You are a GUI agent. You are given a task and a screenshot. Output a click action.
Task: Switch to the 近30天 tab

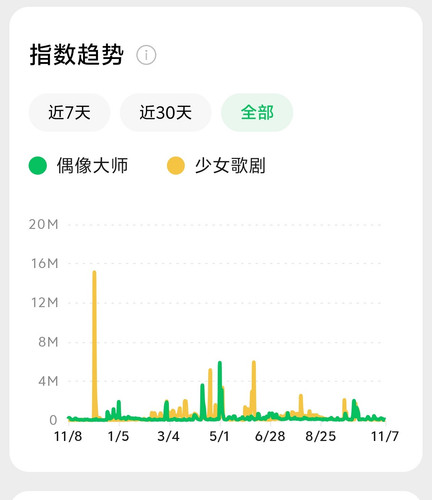(165, 112)
